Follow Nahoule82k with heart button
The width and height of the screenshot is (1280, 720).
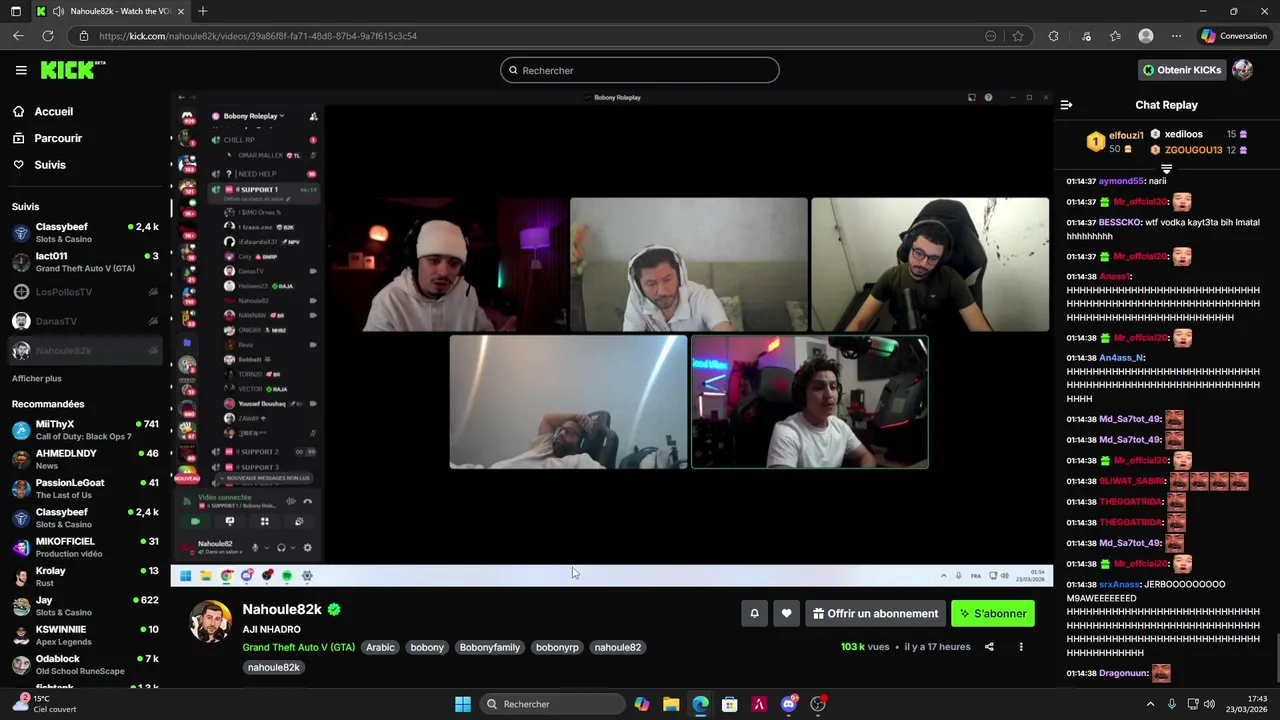tap(787, 614)
